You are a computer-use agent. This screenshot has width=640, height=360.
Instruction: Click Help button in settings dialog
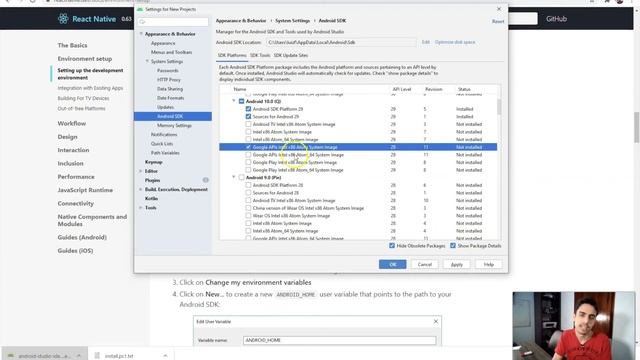tap(489, 264)
